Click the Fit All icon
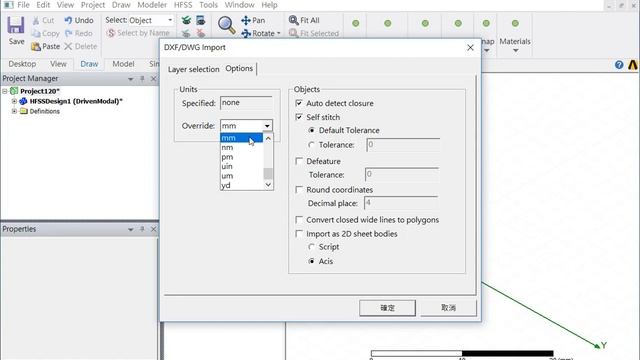The image size is (640, 360). pyautogui.click(x=293, y=20)
